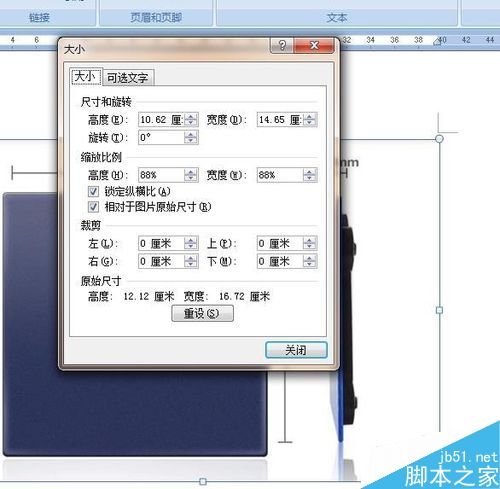The width and height of the screenshot is (500, 489).
Task: Click the help question mark button
Action: pos(282,45)
